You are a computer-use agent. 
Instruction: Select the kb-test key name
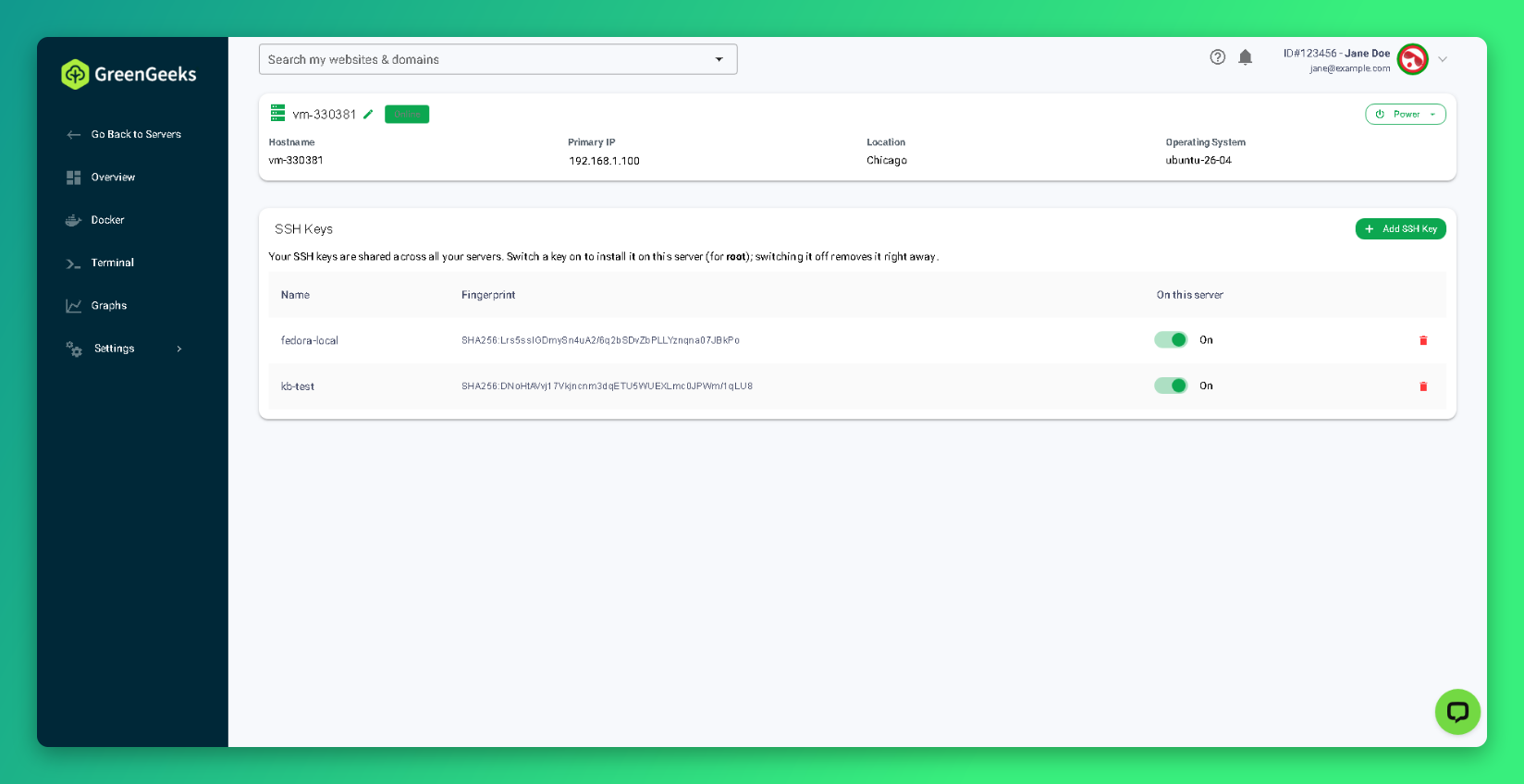click(298, 386)
